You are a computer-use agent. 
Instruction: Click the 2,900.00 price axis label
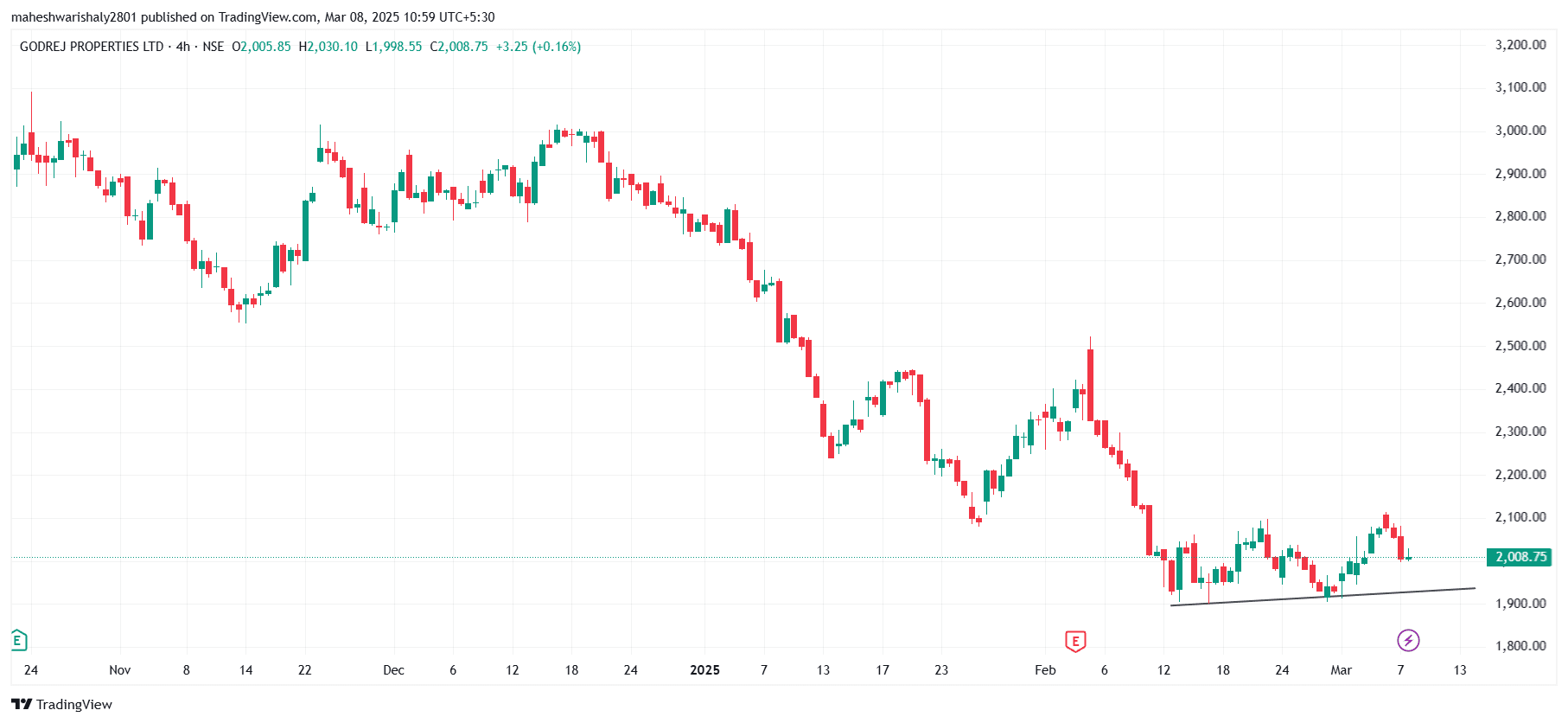click(1520, 174)
